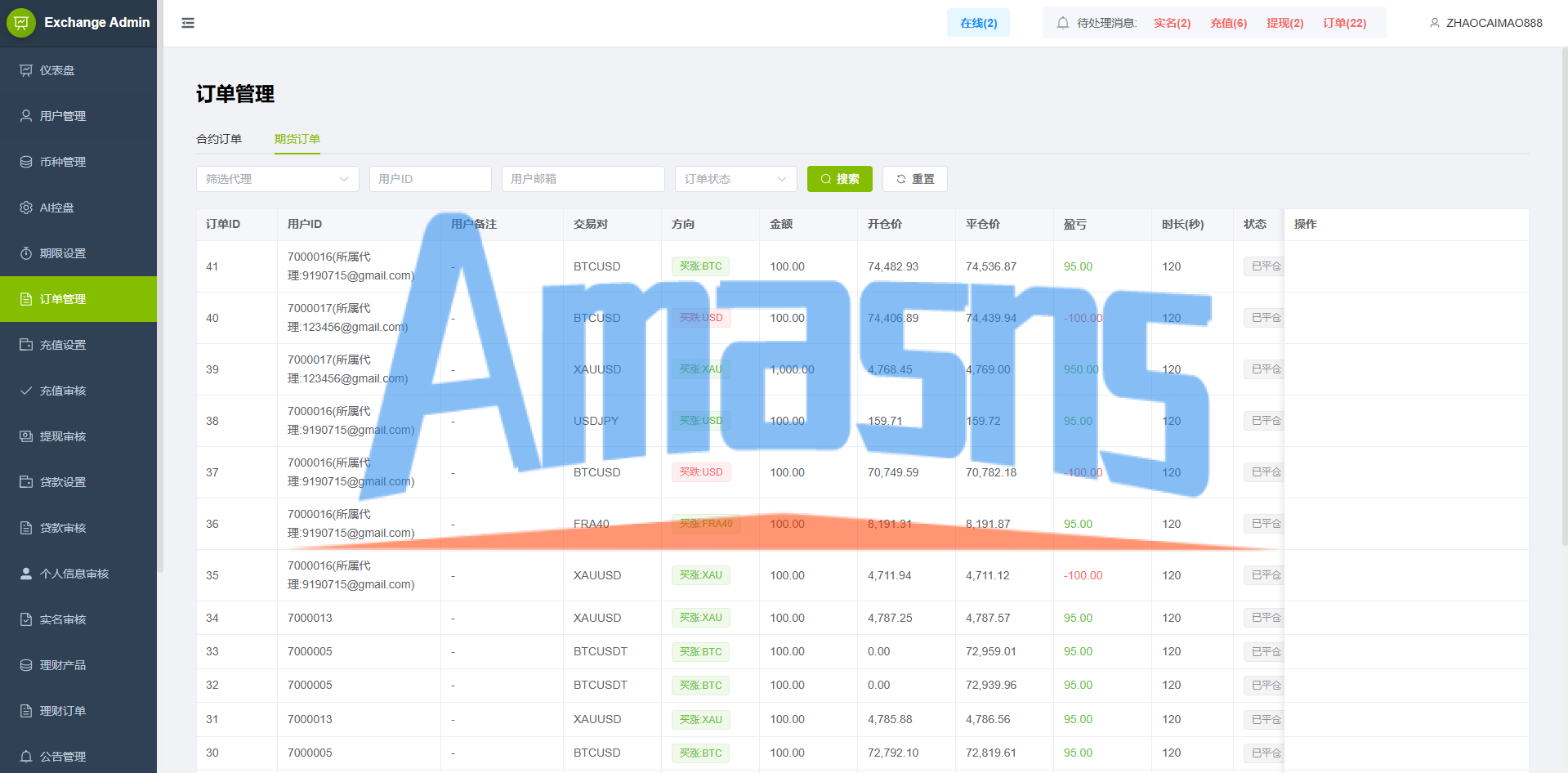Switch to the 期货订单 tab

[x=297, y=139]
